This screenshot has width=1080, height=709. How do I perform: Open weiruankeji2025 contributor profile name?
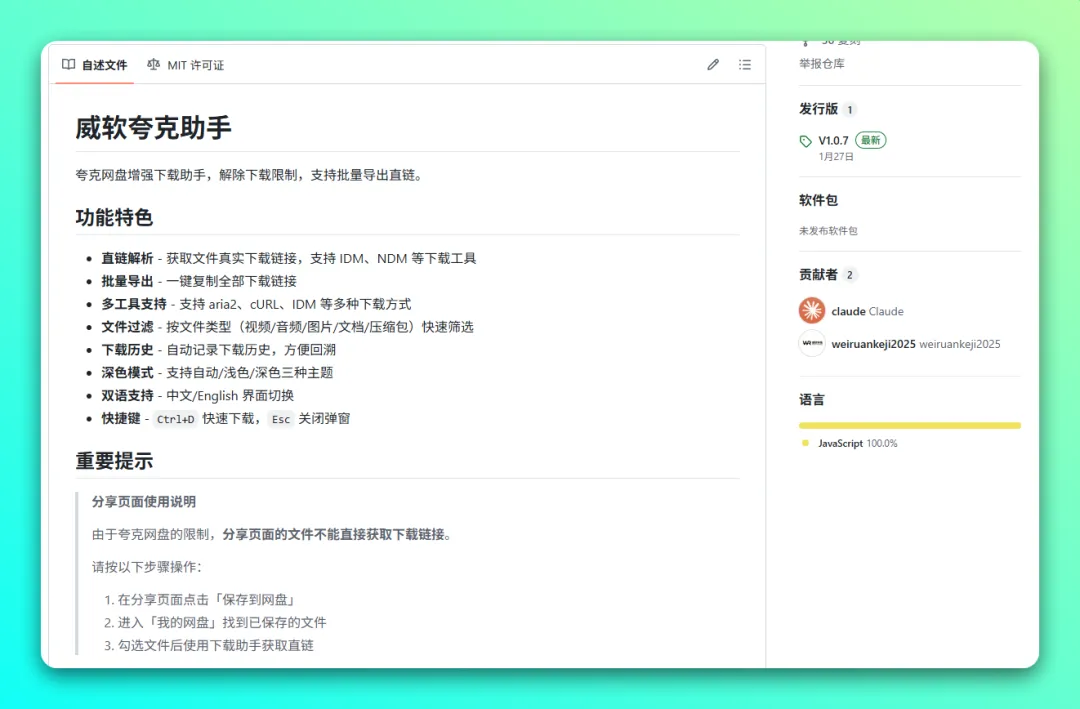coord(873,344)
